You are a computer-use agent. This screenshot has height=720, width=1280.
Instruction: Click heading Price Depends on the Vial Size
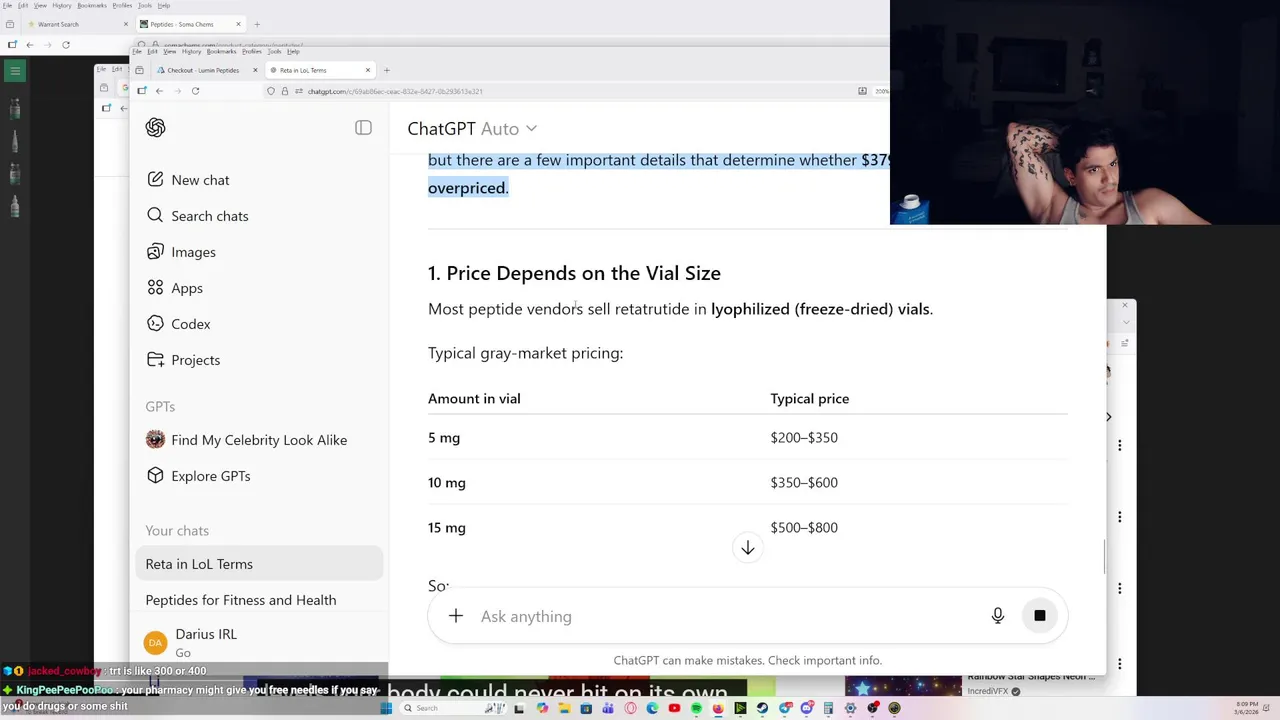574,273
